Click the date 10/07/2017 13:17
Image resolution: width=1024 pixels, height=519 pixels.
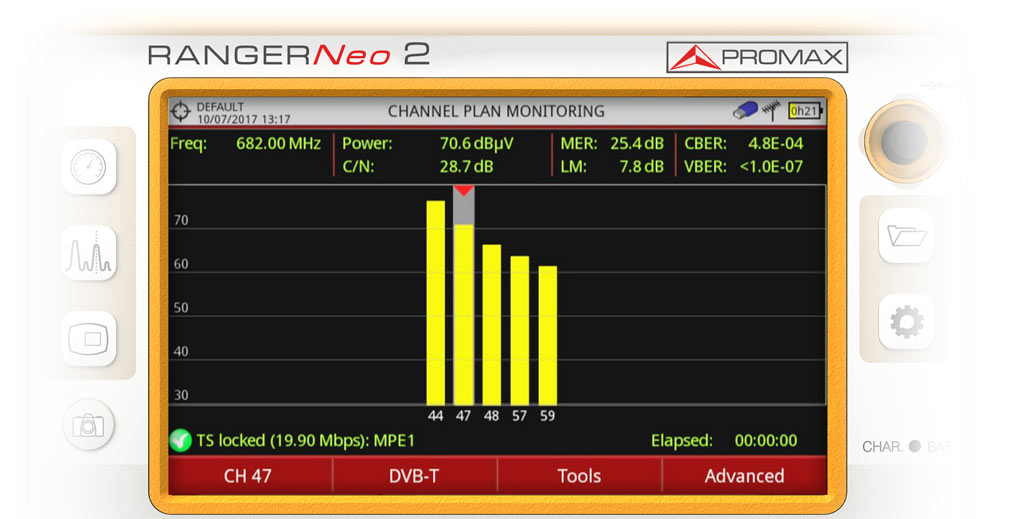tap(244, 119)
